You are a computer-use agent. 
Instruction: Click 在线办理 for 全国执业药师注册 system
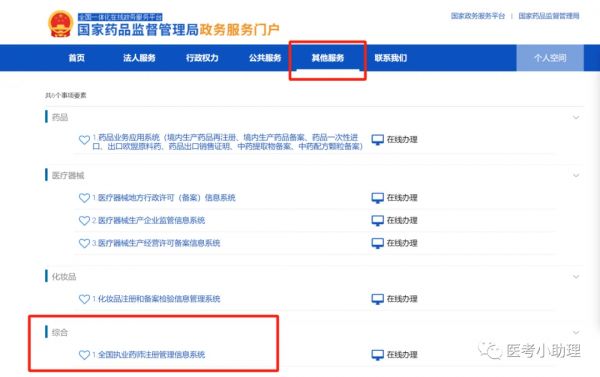402,355
